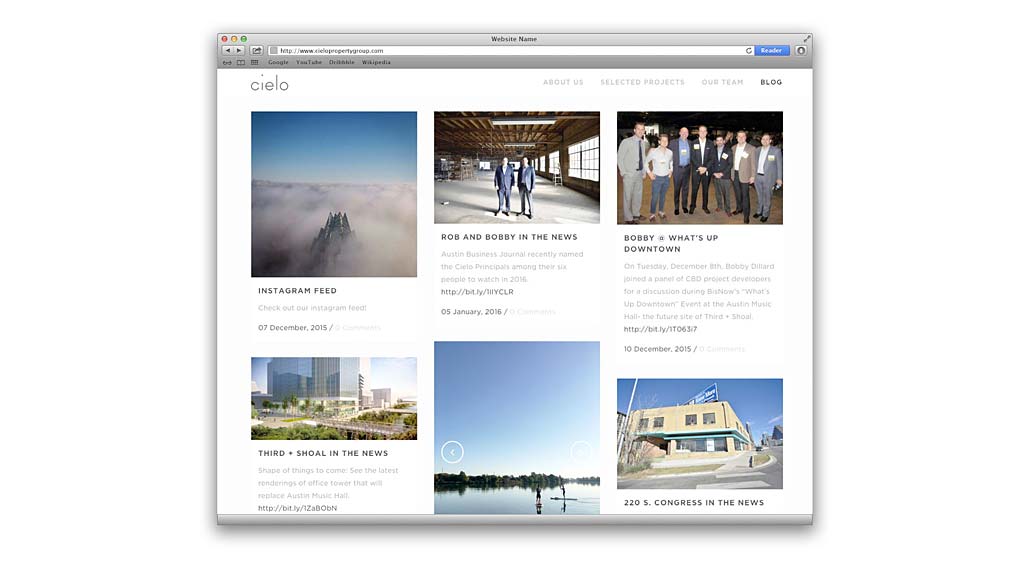Open the About Us menu item

coord(563,82)
